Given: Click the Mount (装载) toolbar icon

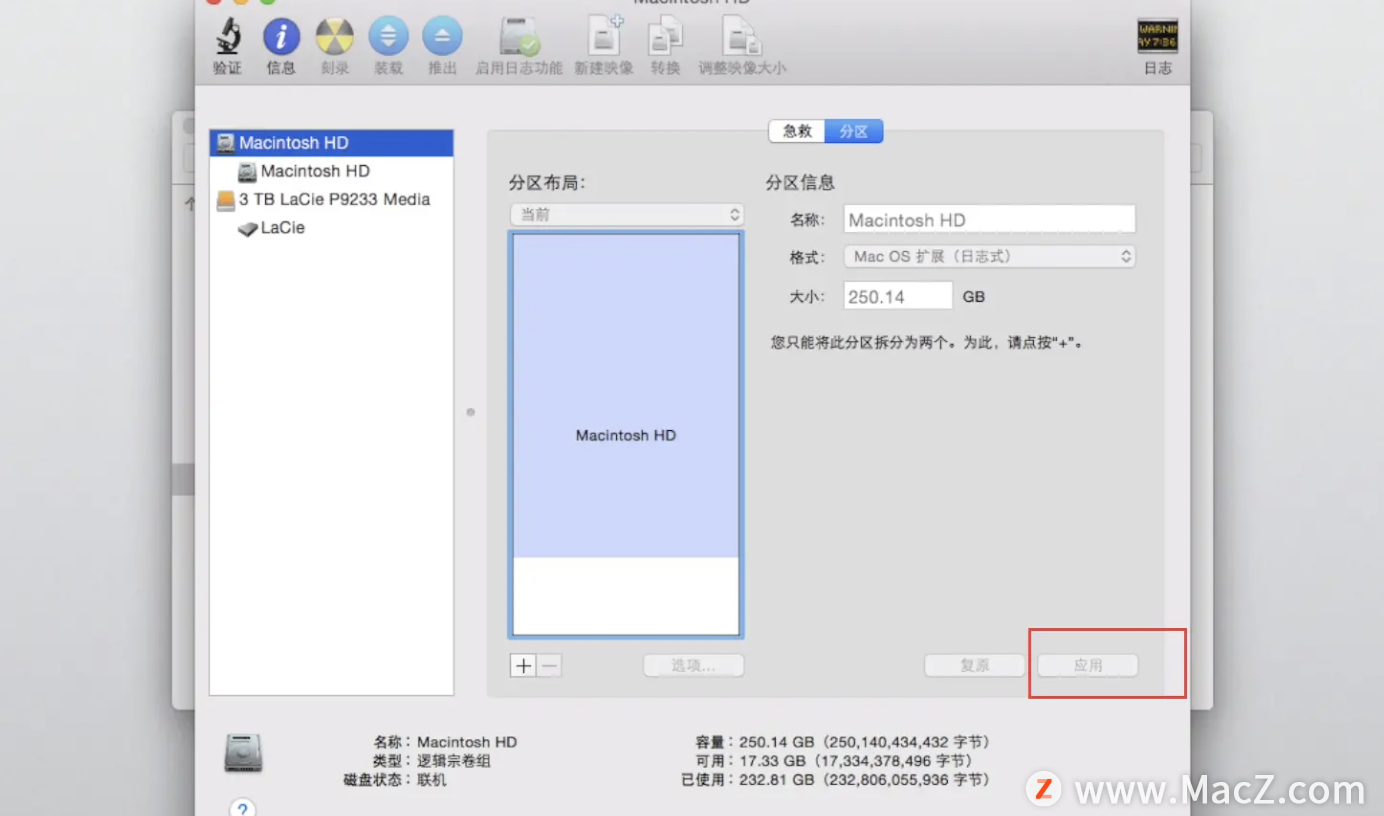Looking at the screenshot, I should [388, 38].
